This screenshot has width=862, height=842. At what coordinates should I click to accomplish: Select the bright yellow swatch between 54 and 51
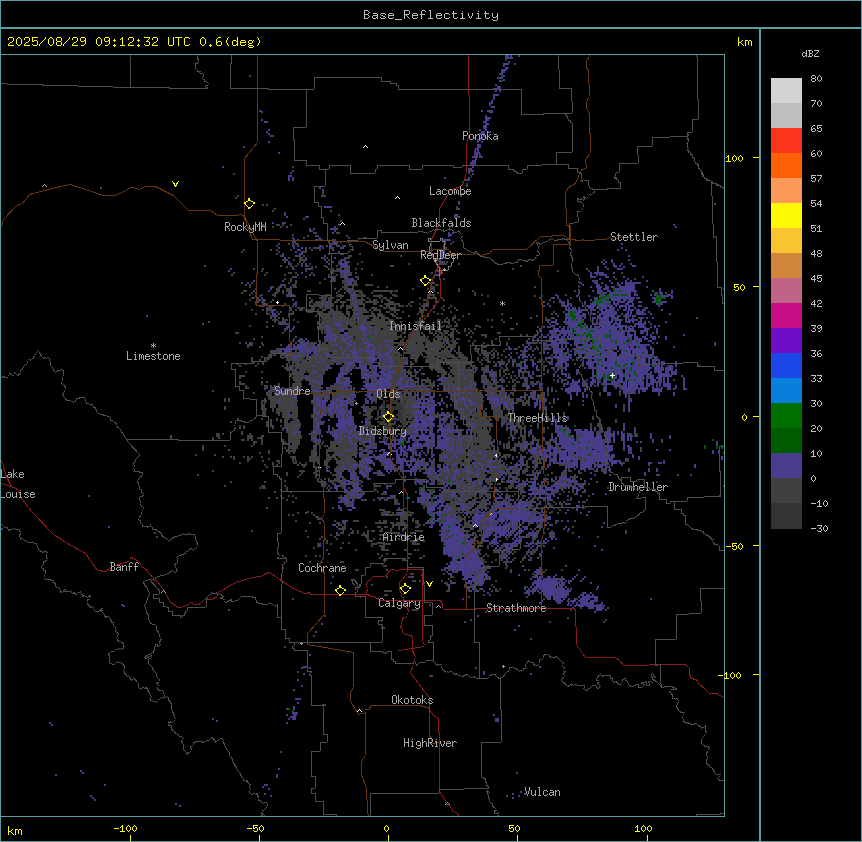pyautogui.click(x=786, y=215)
